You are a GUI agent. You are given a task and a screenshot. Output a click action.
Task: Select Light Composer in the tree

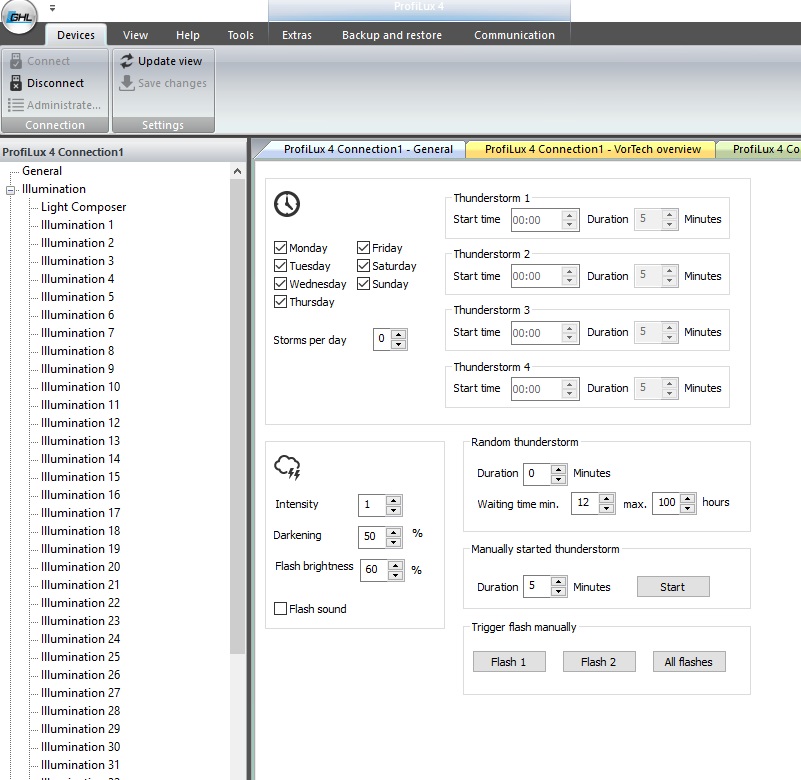point(83,207)
